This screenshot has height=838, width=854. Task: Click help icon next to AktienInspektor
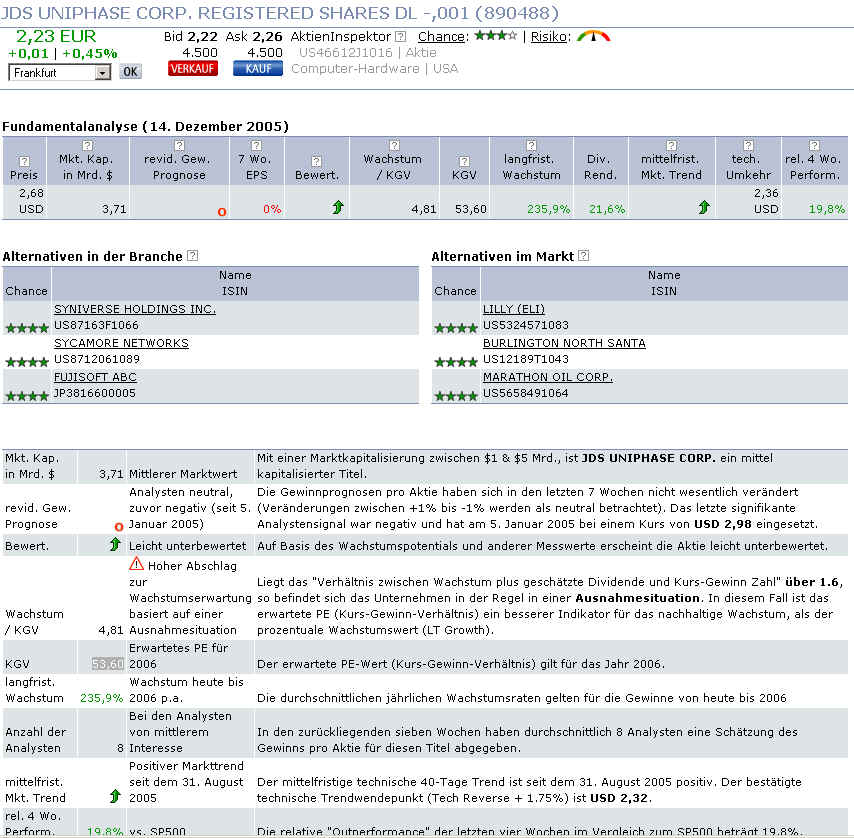click(401, 37)
